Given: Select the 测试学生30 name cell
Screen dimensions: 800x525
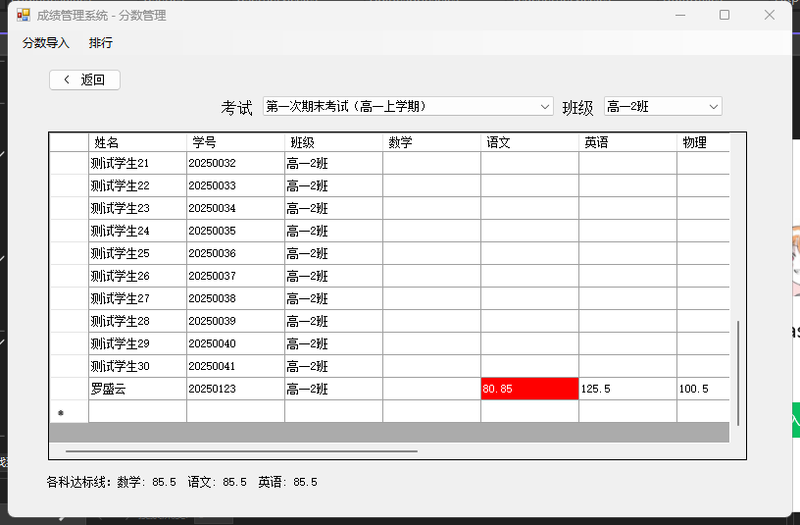Looking at the screenshot, I should tap(138, 366).
